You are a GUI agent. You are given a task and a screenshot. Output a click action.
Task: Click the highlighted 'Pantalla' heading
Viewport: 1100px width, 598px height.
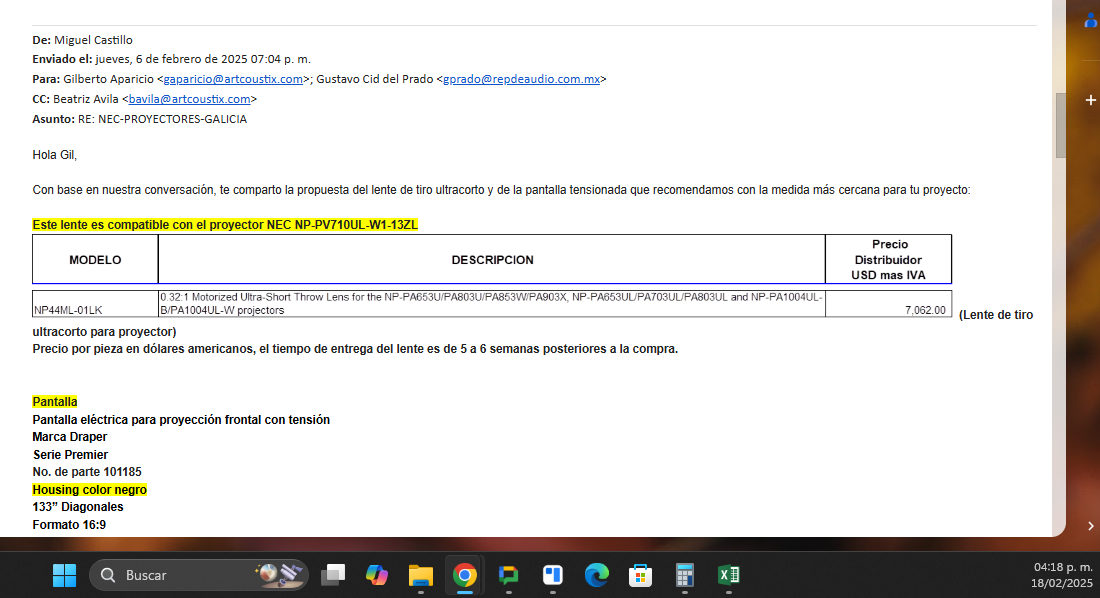[55, 401]
